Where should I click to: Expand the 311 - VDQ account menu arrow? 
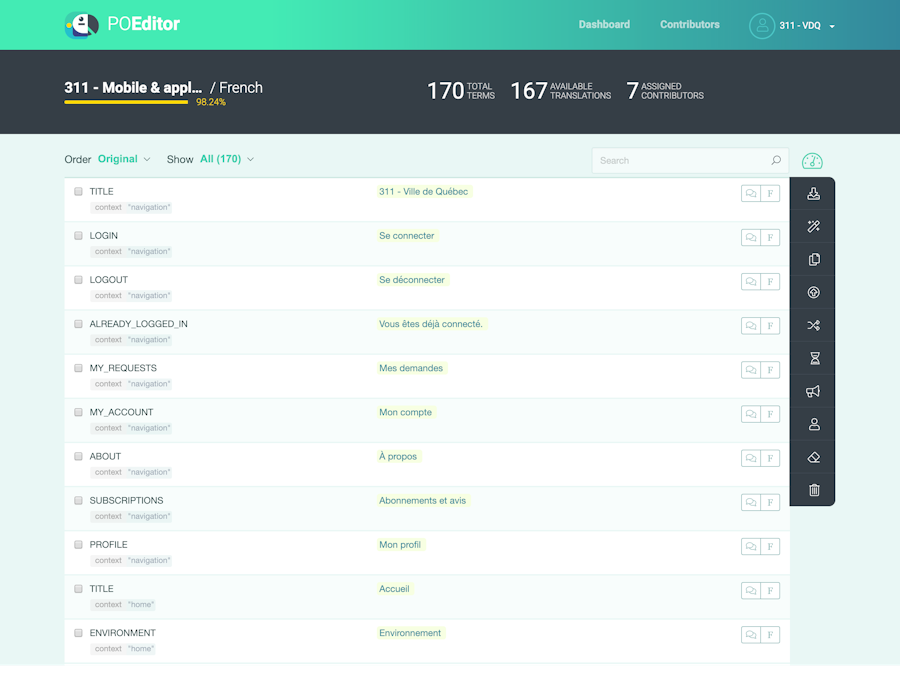coord(832,26)
